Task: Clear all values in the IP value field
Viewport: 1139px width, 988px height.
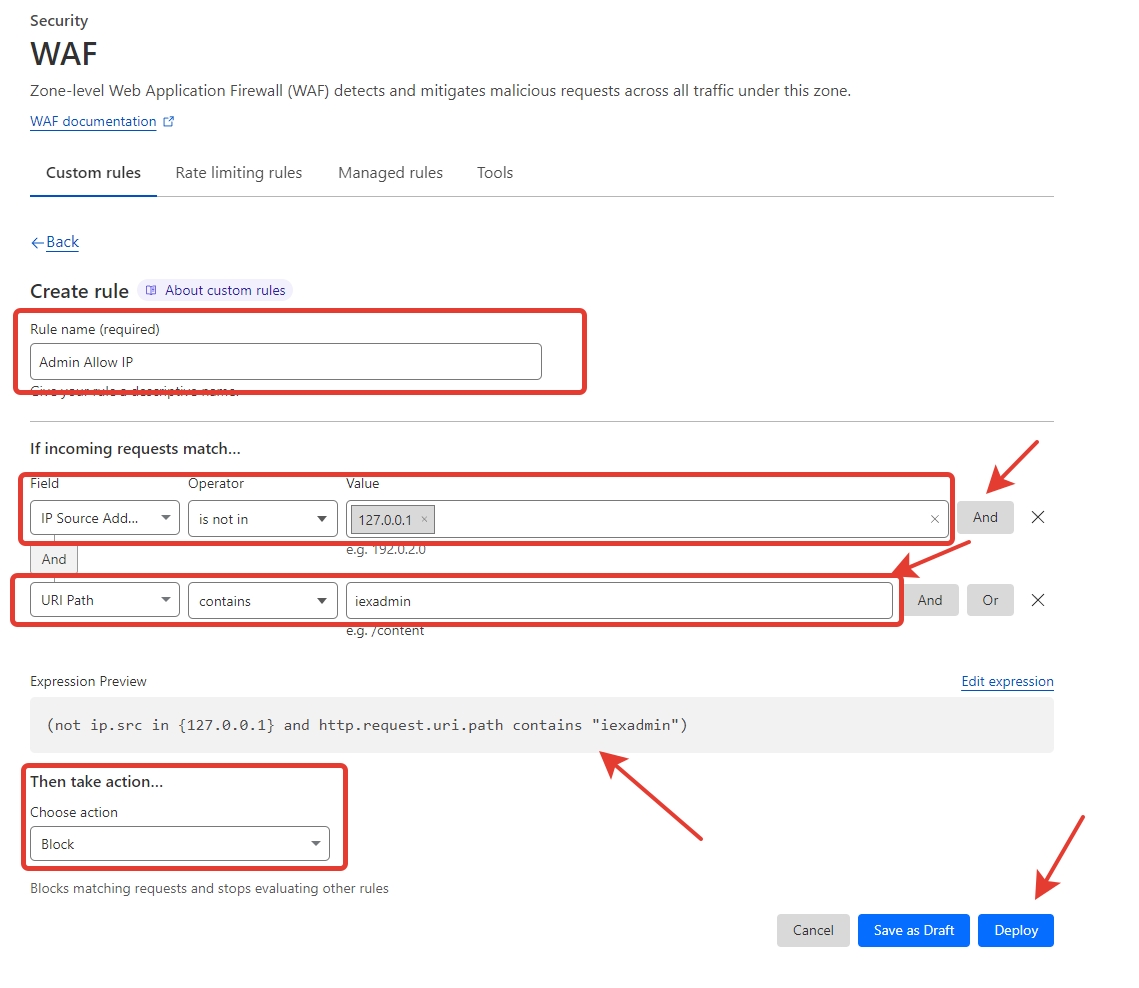Action: tap(934, 519)
